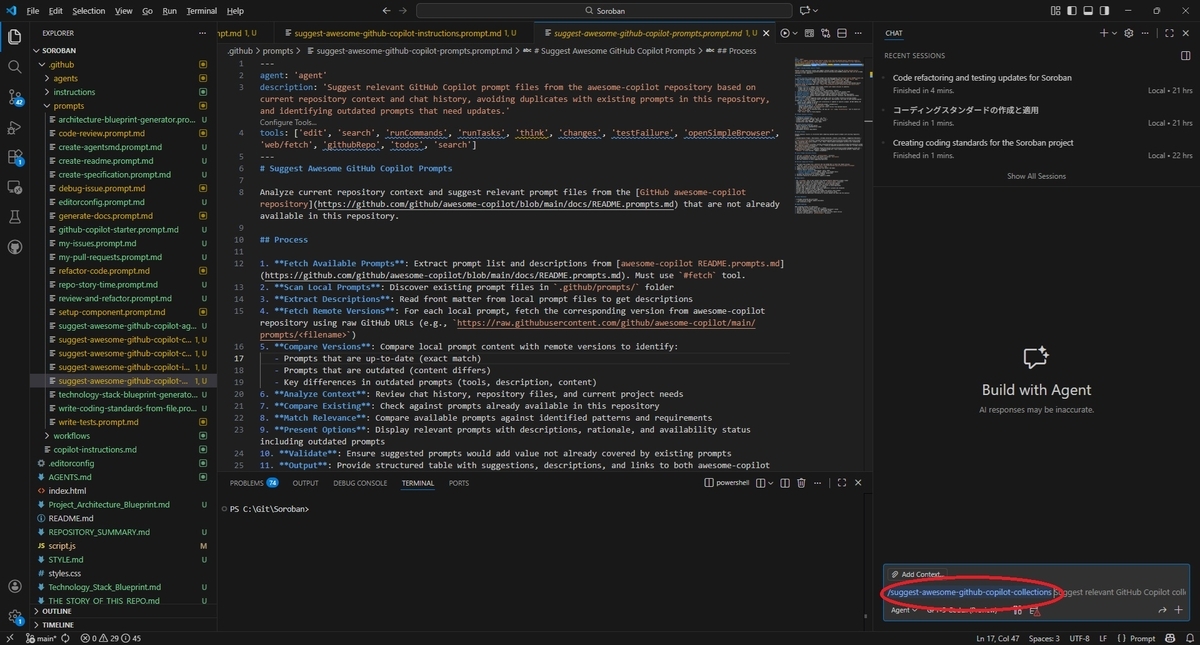Image resolution: width=1200 pixels, height=645 pixels.
Task: Maximize the terminal panel size
Action: coord(840,483)
